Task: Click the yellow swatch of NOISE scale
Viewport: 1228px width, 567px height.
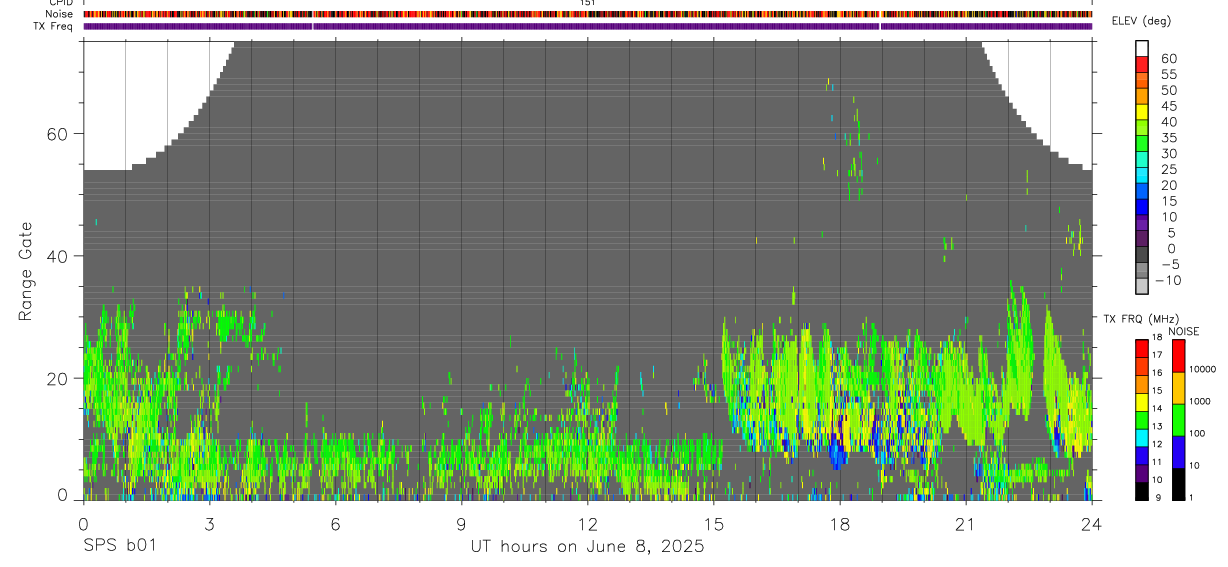Action: 1178,388
